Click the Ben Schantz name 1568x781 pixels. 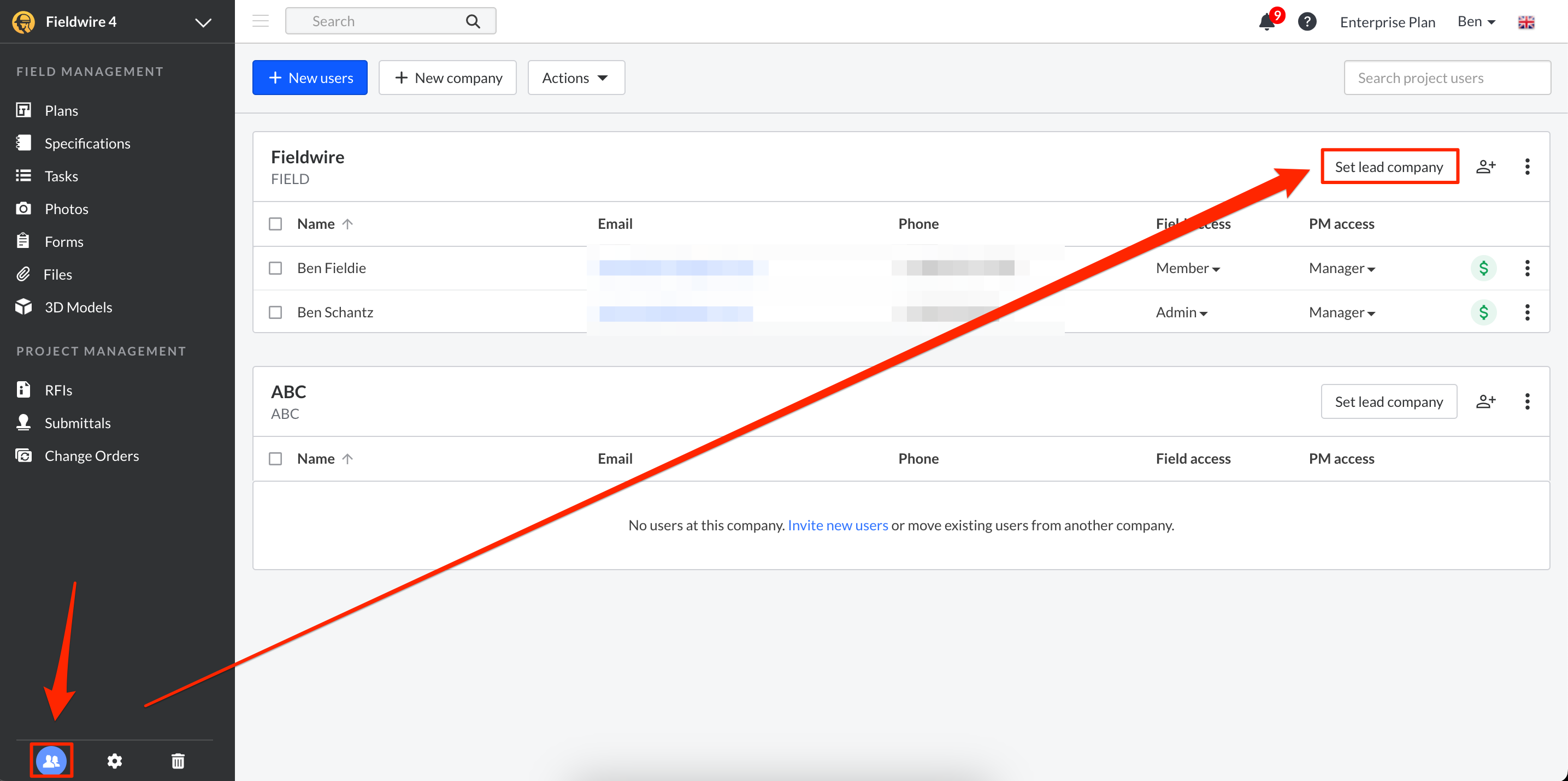pos(335,312)
